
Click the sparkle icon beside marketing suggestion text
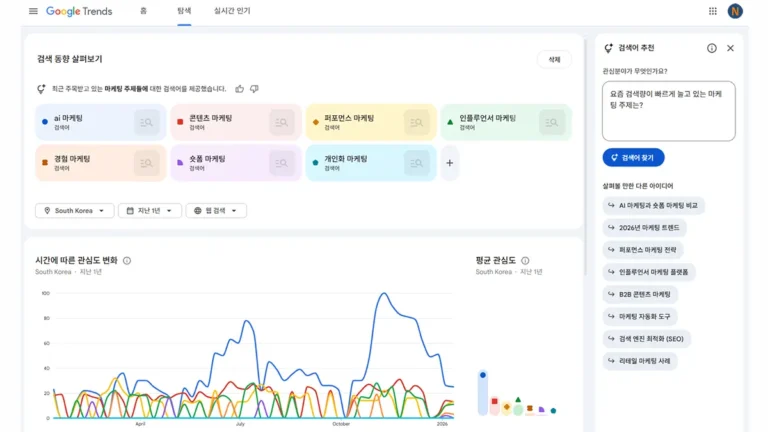41,89
